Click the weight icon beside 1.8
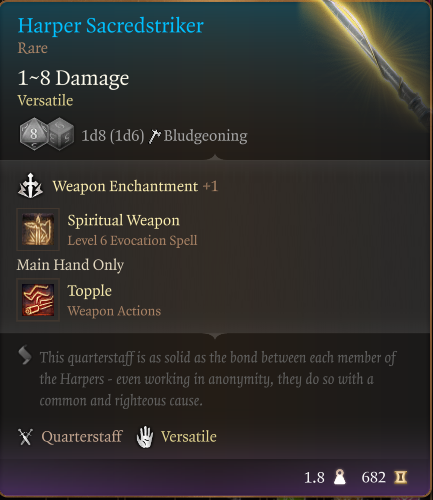Image resolution: width=433 pixels, height=500 pixels. 339,477
